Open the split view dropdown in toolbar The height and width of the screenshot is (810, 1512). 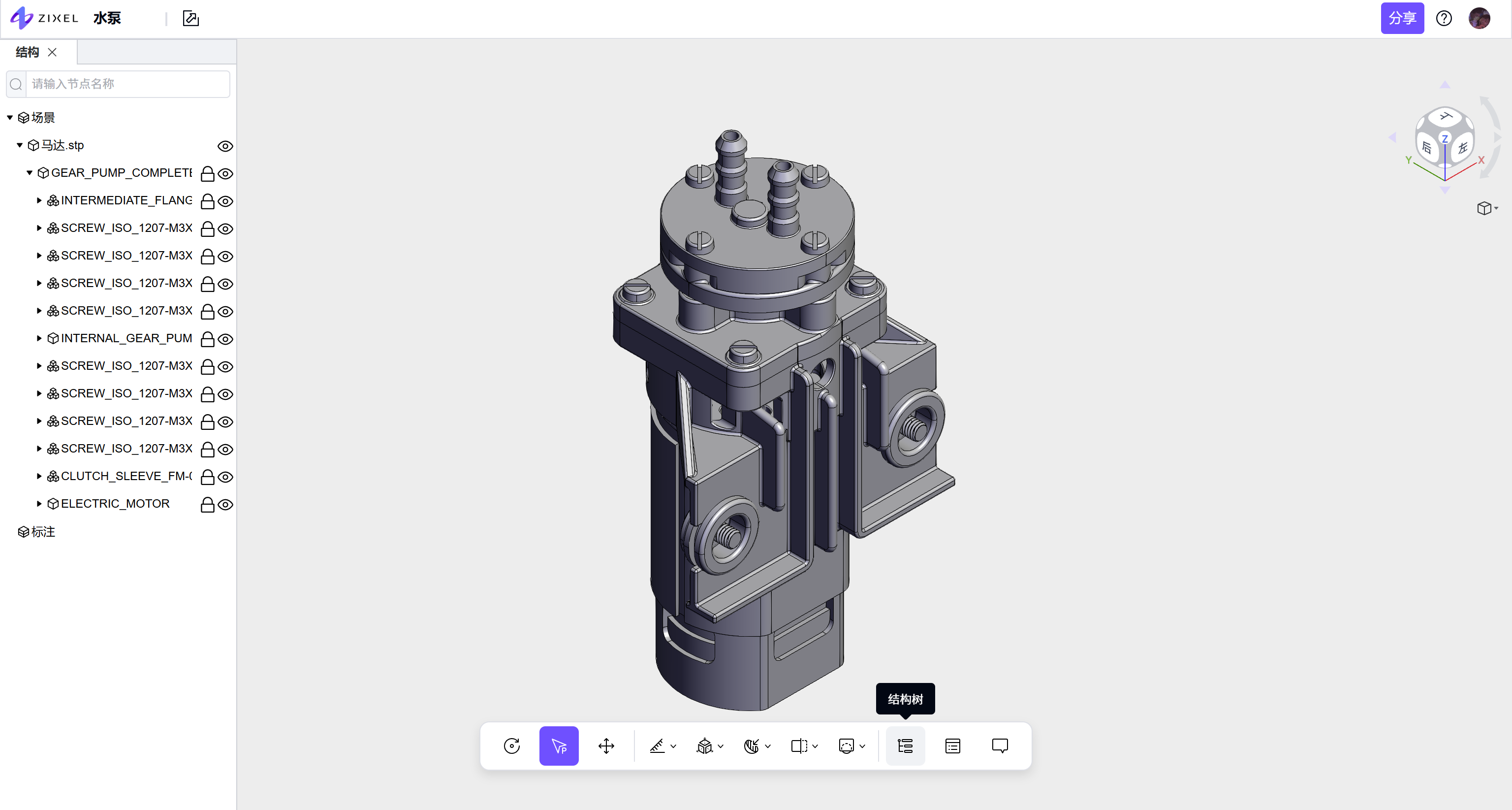pos(815,746)
